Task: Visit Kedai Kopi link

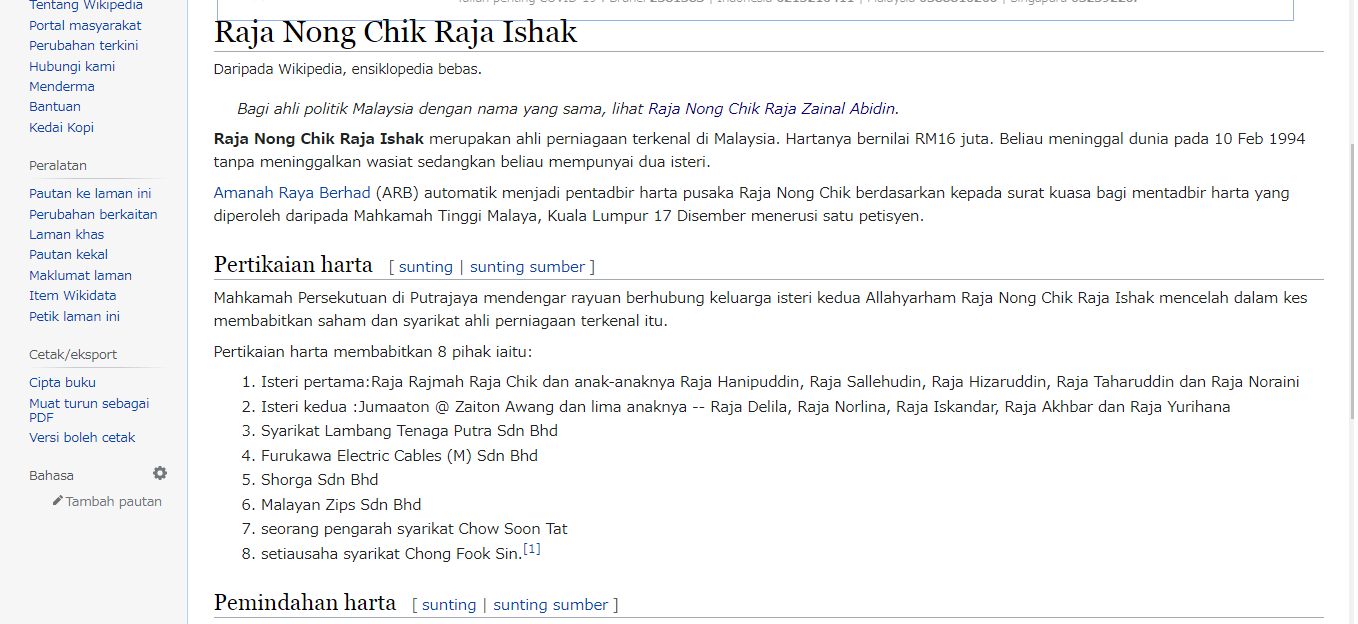Action: 61,127
